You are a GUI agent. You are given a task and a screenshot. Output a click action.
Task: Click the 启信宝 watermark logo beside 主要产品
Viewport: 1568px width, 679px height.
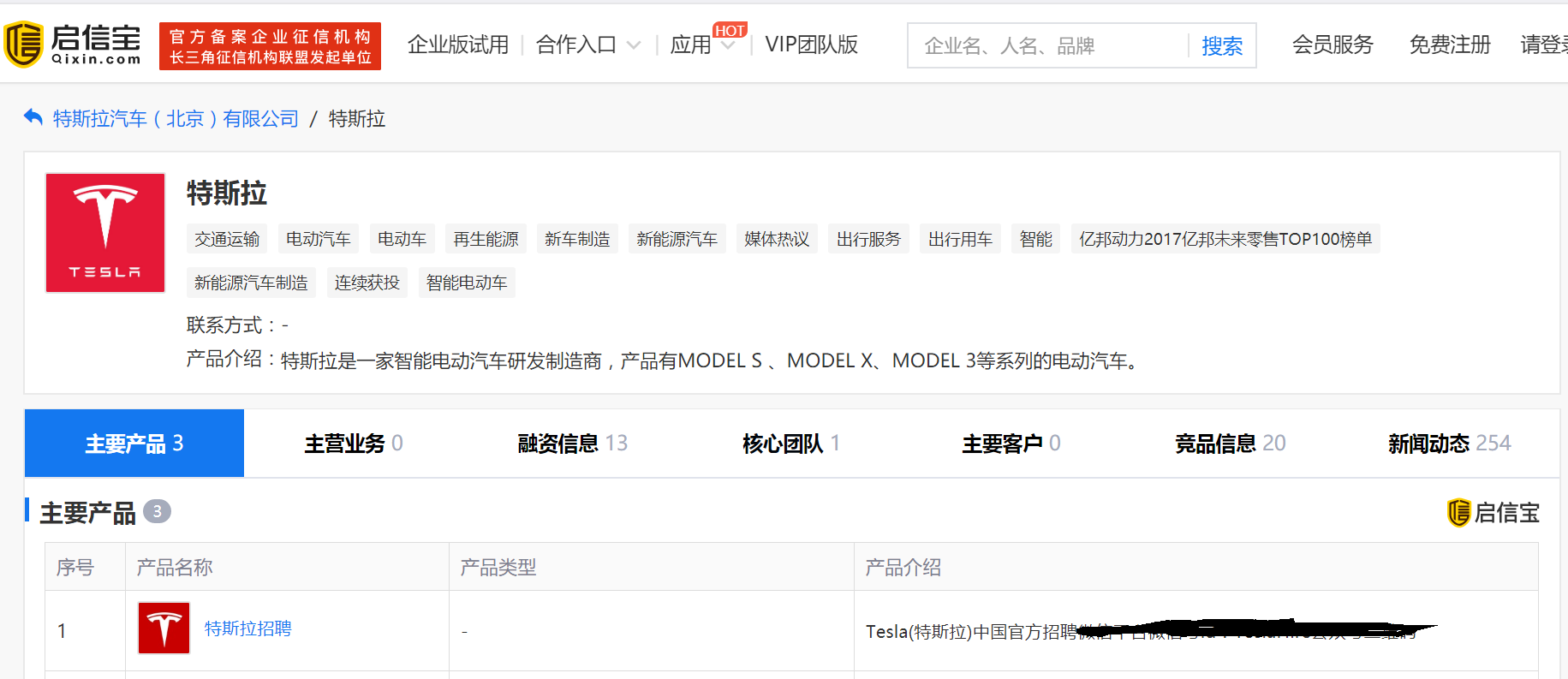pos(1493,512)
